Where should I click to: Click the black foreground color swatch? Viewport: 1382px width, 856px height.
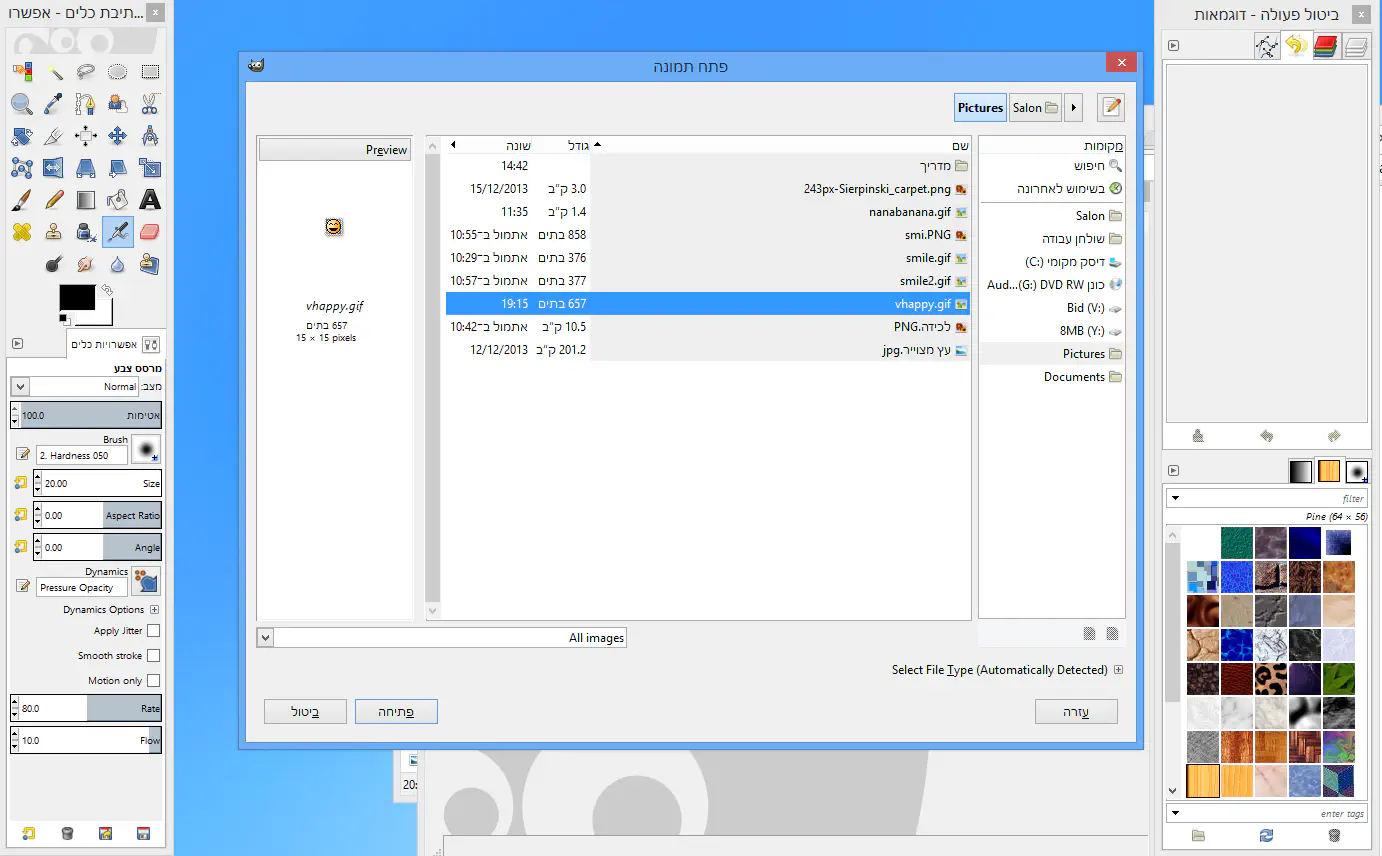point(77,297)
